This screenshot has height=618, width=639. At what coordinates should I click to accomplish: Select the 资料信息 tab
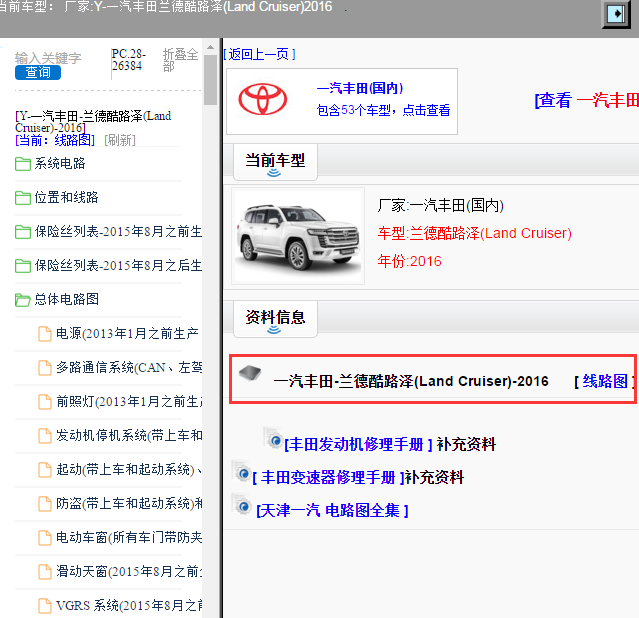tap(275, 319)
